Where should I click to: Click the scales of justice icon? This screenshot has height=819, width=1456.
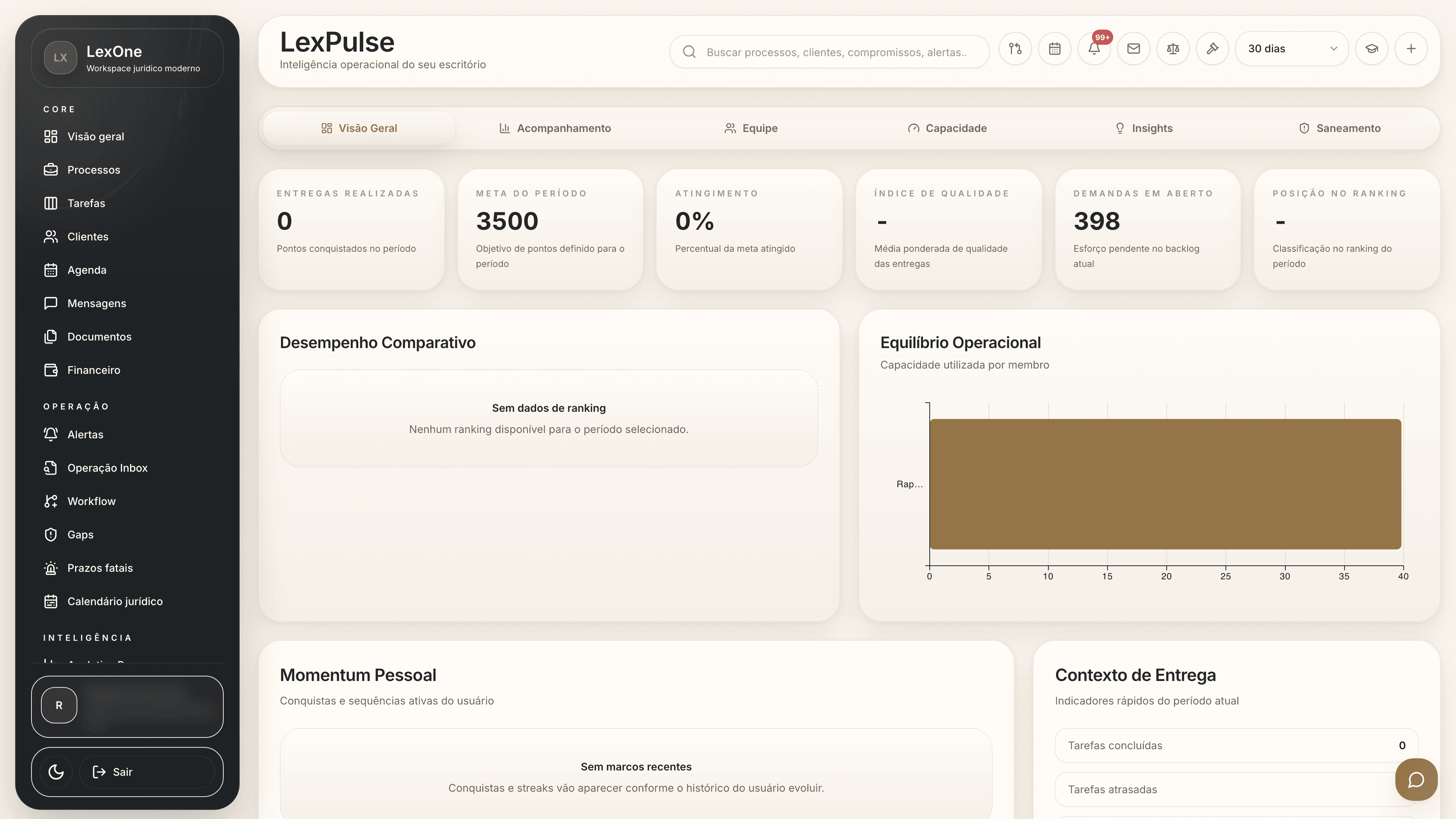click(x=1173, y=49)
